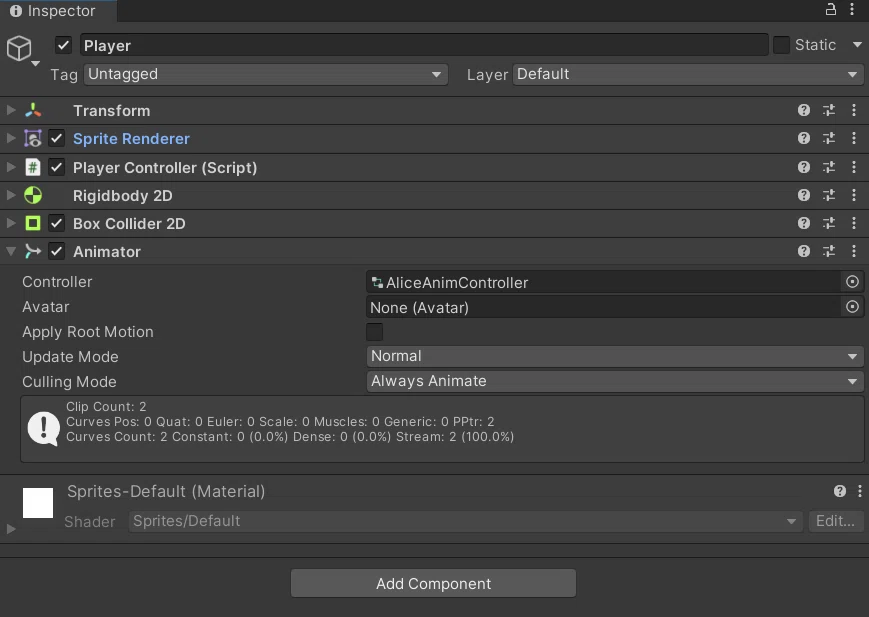
Task: Open Transform help reference icon
Action: point(804,110)
